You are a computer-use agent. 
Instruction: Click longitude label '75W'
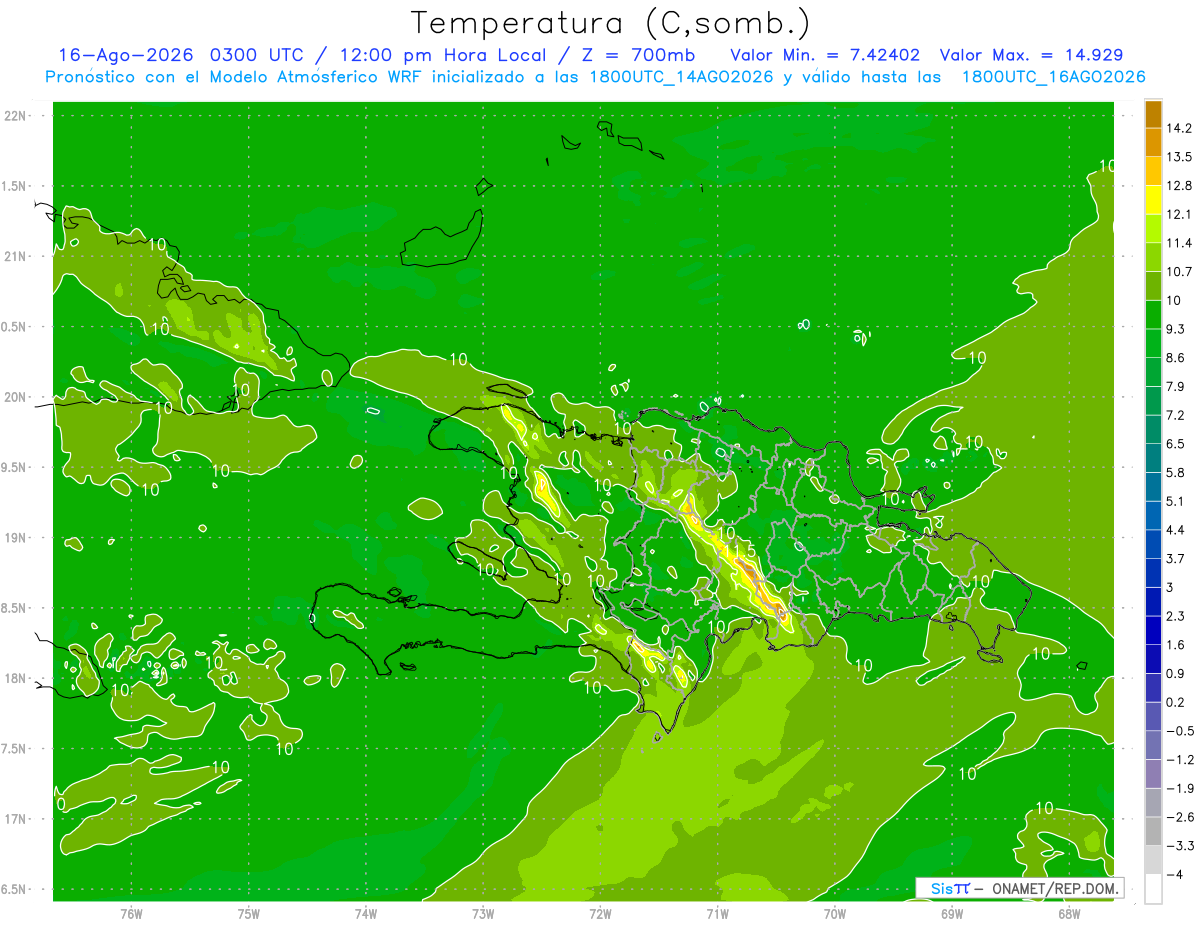[248, 913]
